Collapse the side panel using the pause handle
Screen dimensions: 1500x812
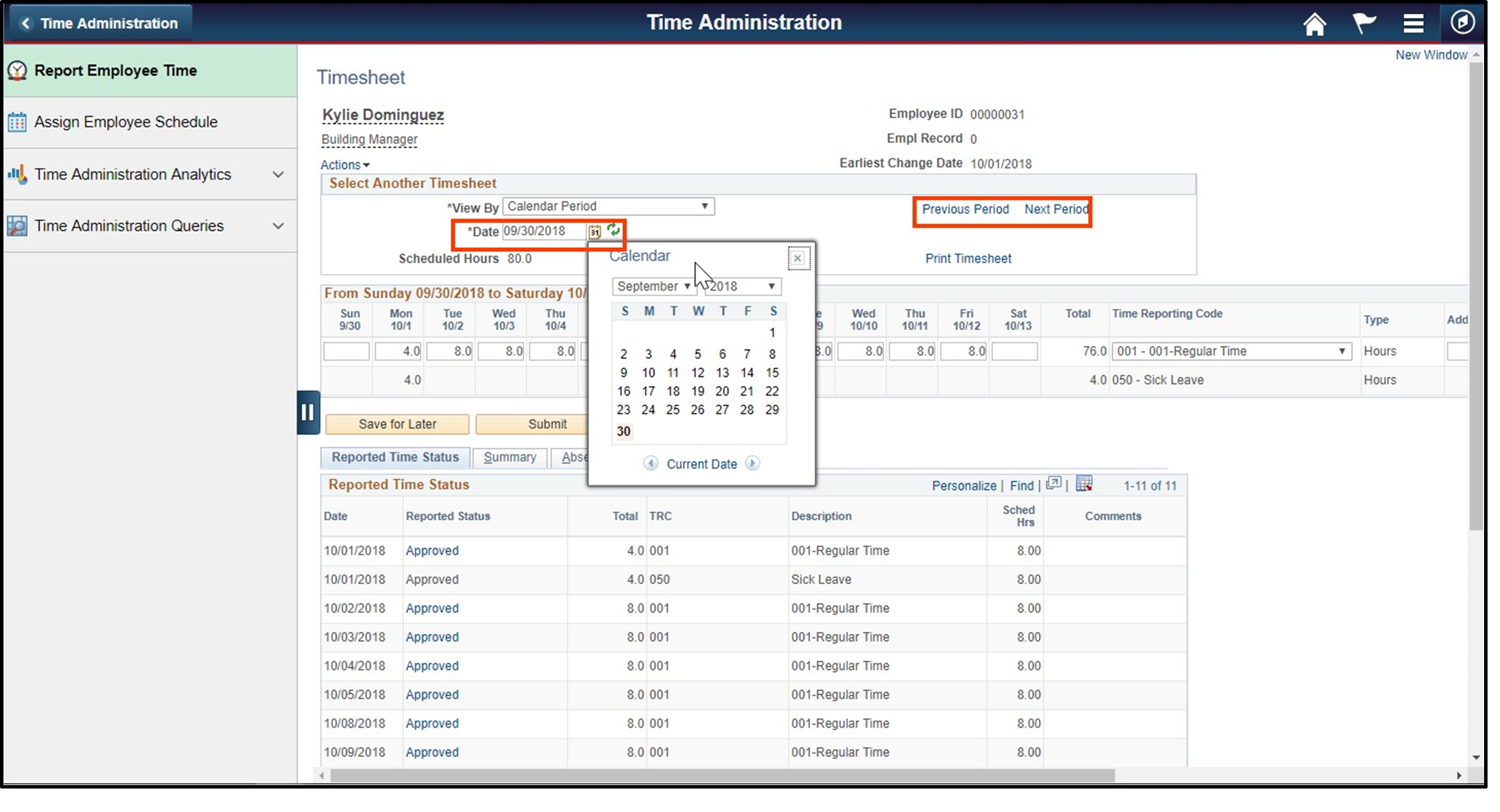[x=308, y=412]
